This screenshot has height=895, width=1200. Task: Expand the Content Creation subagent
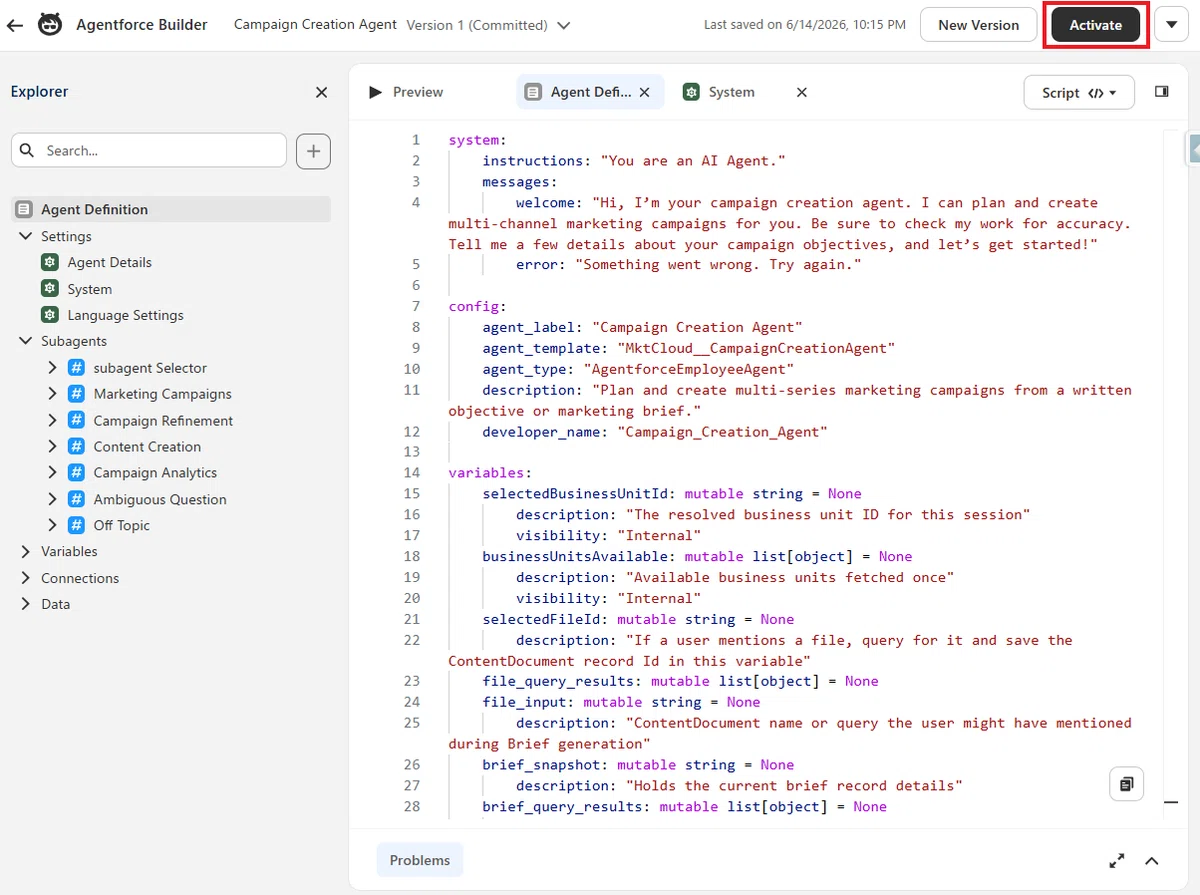(52, 446)
